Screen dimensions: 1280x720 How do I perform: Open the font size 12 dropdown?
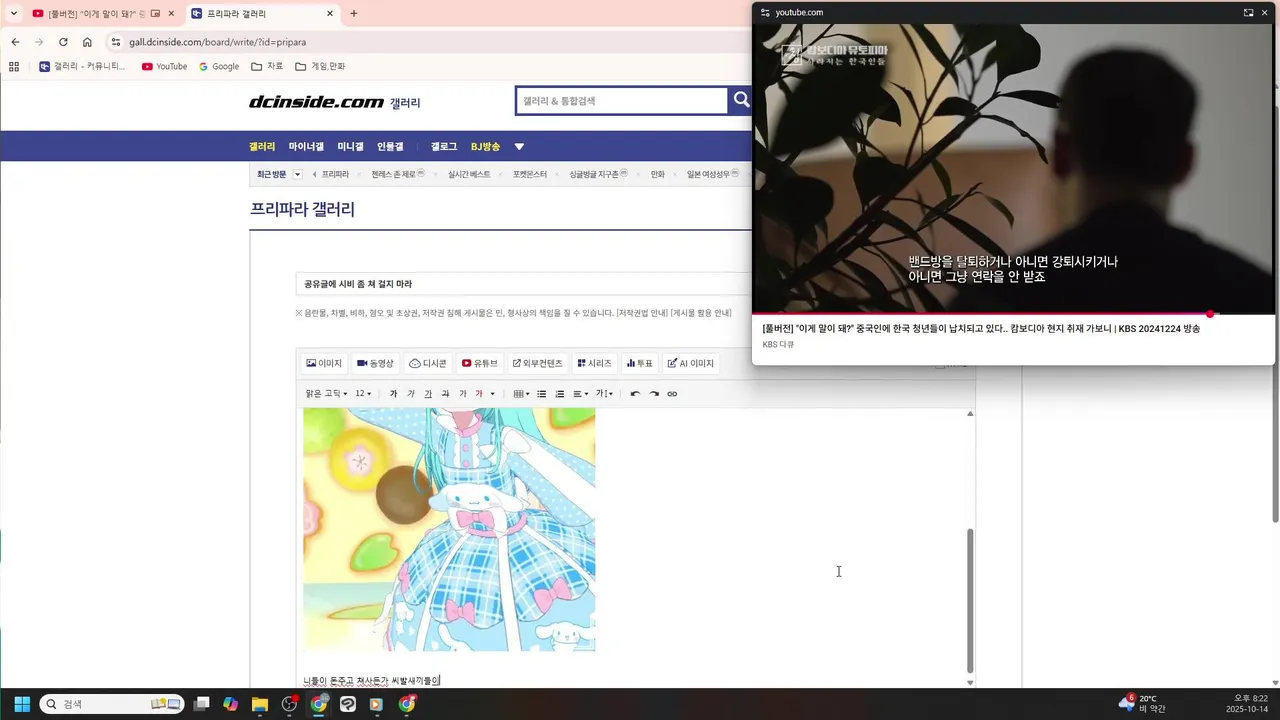pos(363,394)
